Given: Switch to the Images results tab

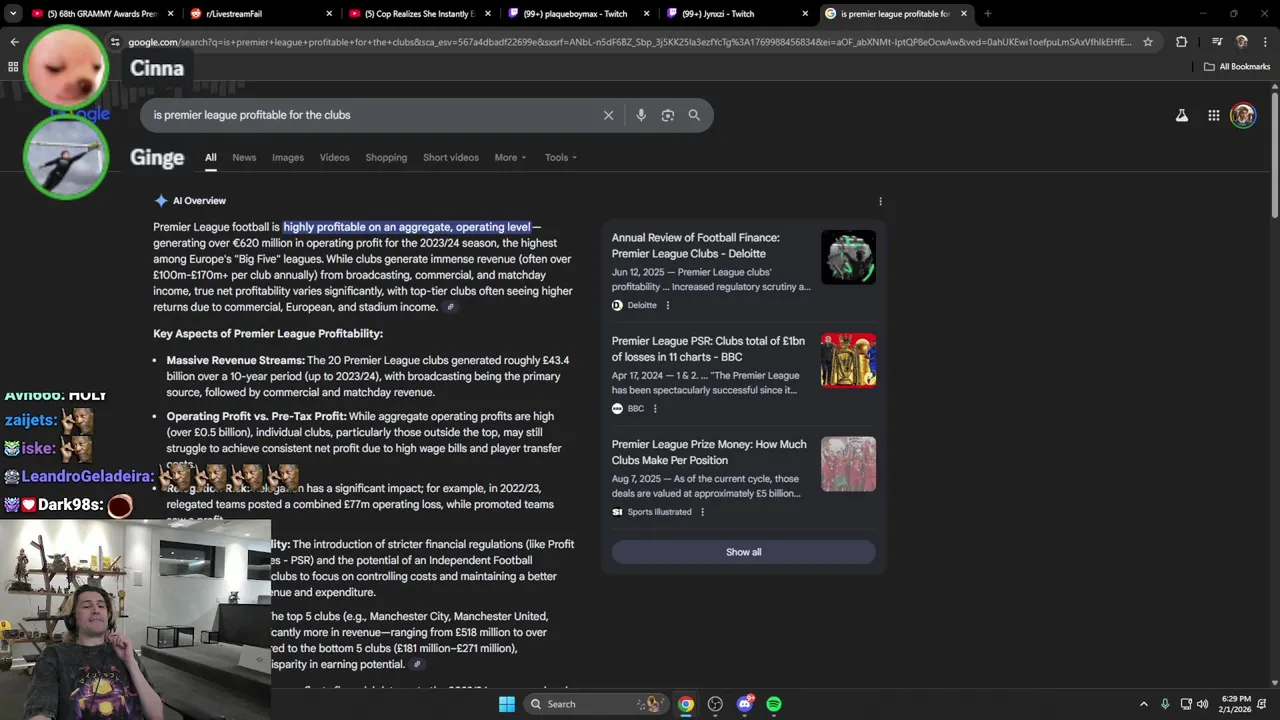Looking at the screenshot, I should tap(288, 157).
